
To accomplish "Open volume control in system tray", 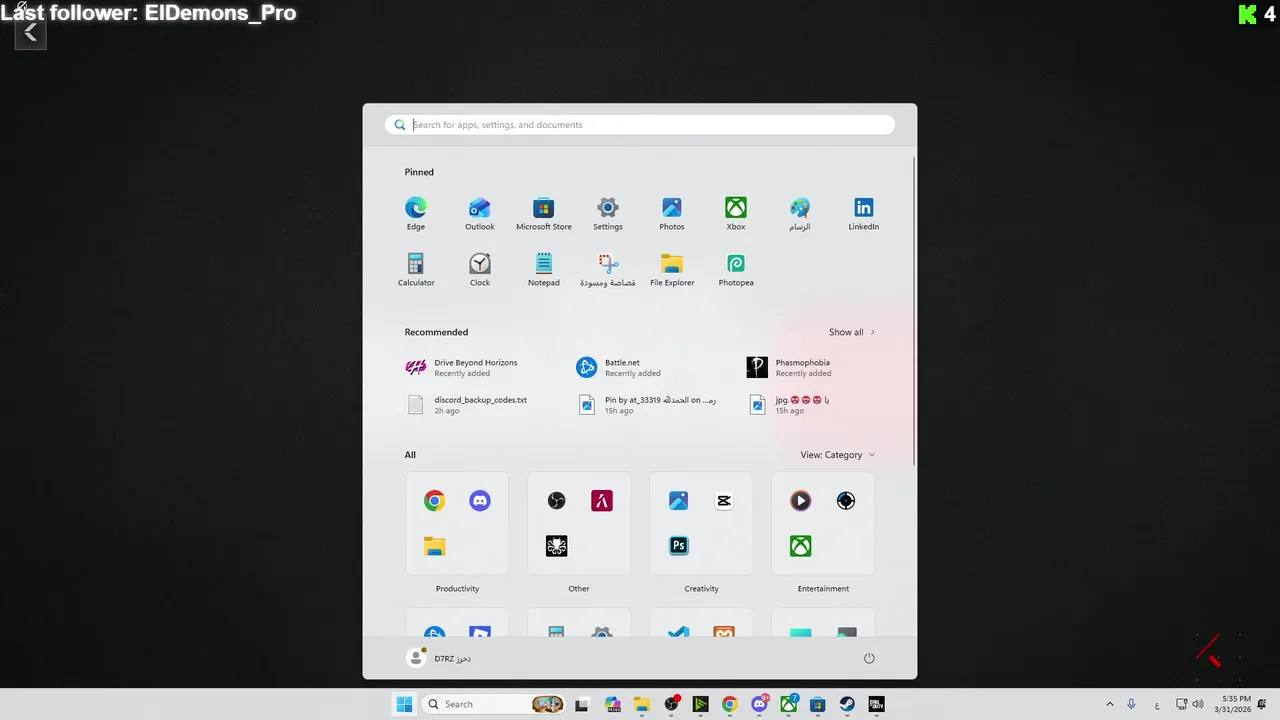I will point(1198,704).
